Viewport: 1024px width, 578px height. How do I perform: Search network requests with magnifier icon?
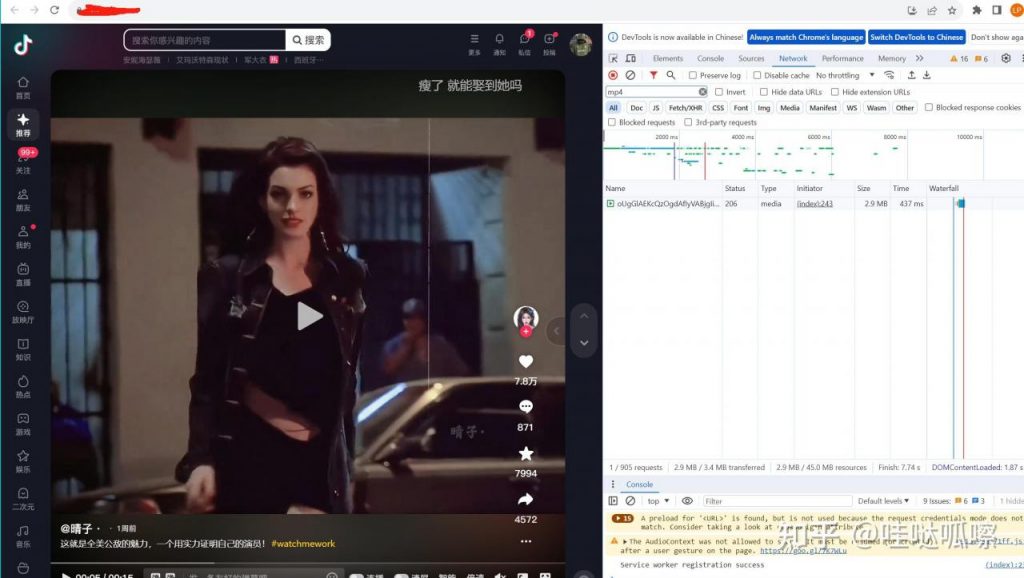(670, 75)
